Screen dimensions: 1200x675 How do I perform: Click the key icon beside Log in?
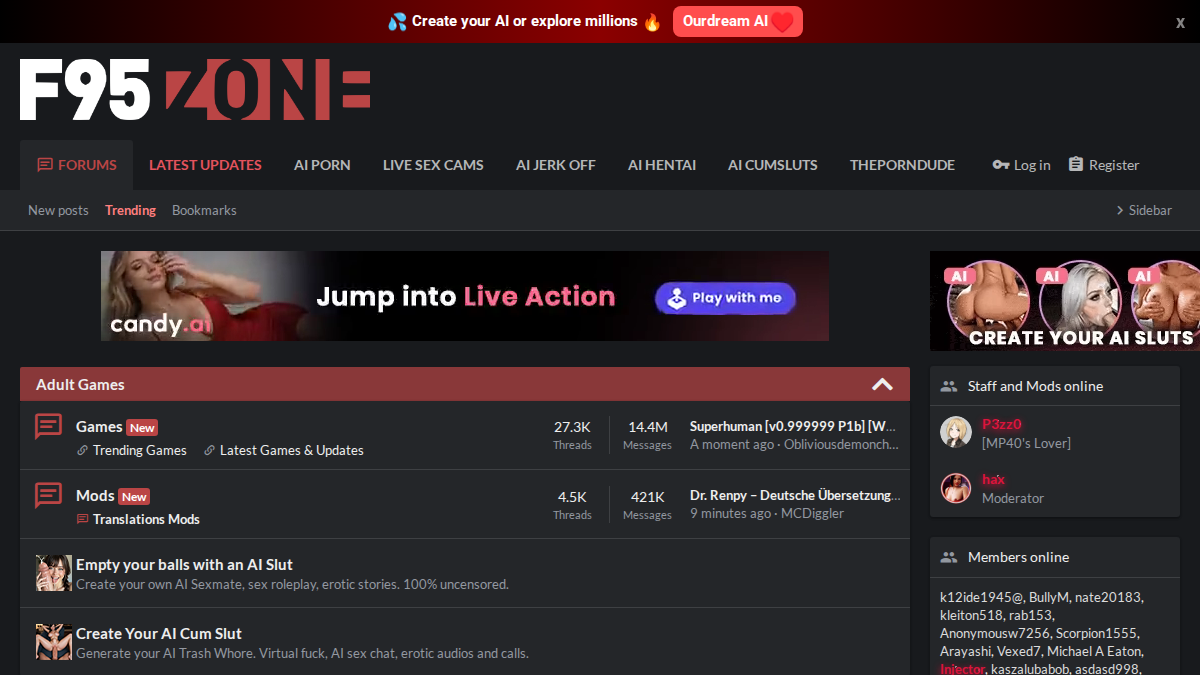click(1000, 165)
